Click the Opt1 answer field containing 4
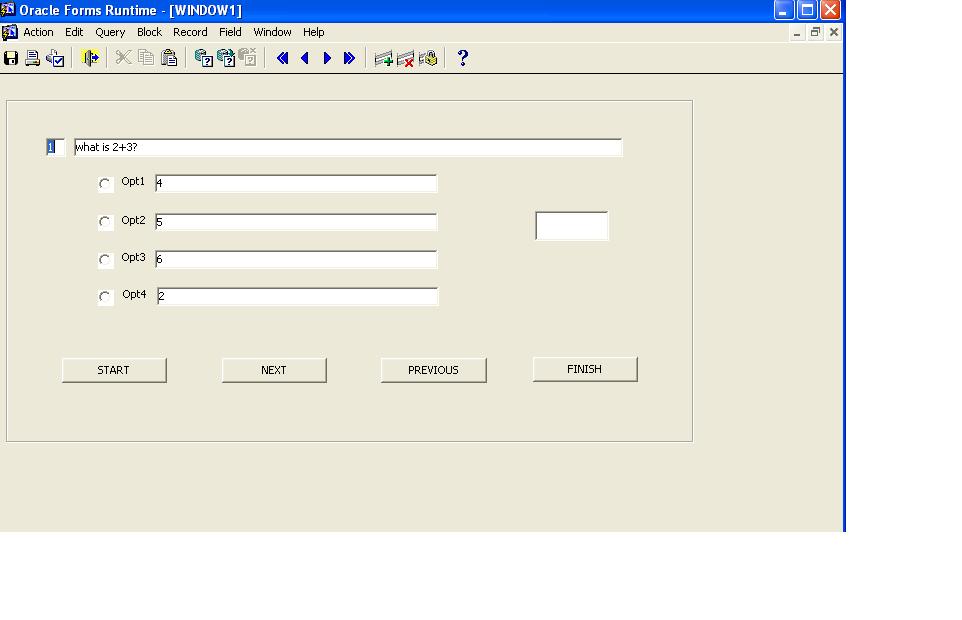 click(296, 183)
